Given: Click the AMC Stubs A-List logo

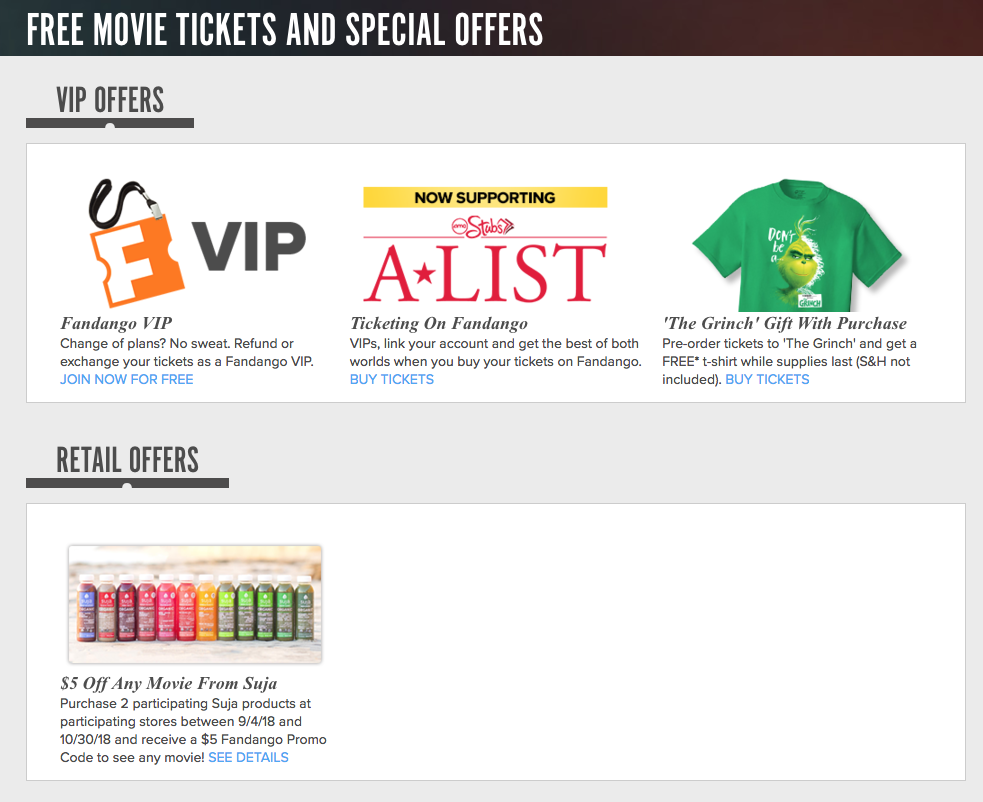Looking at the screenshot, I should pyautogui.click(x=485, y=245).
